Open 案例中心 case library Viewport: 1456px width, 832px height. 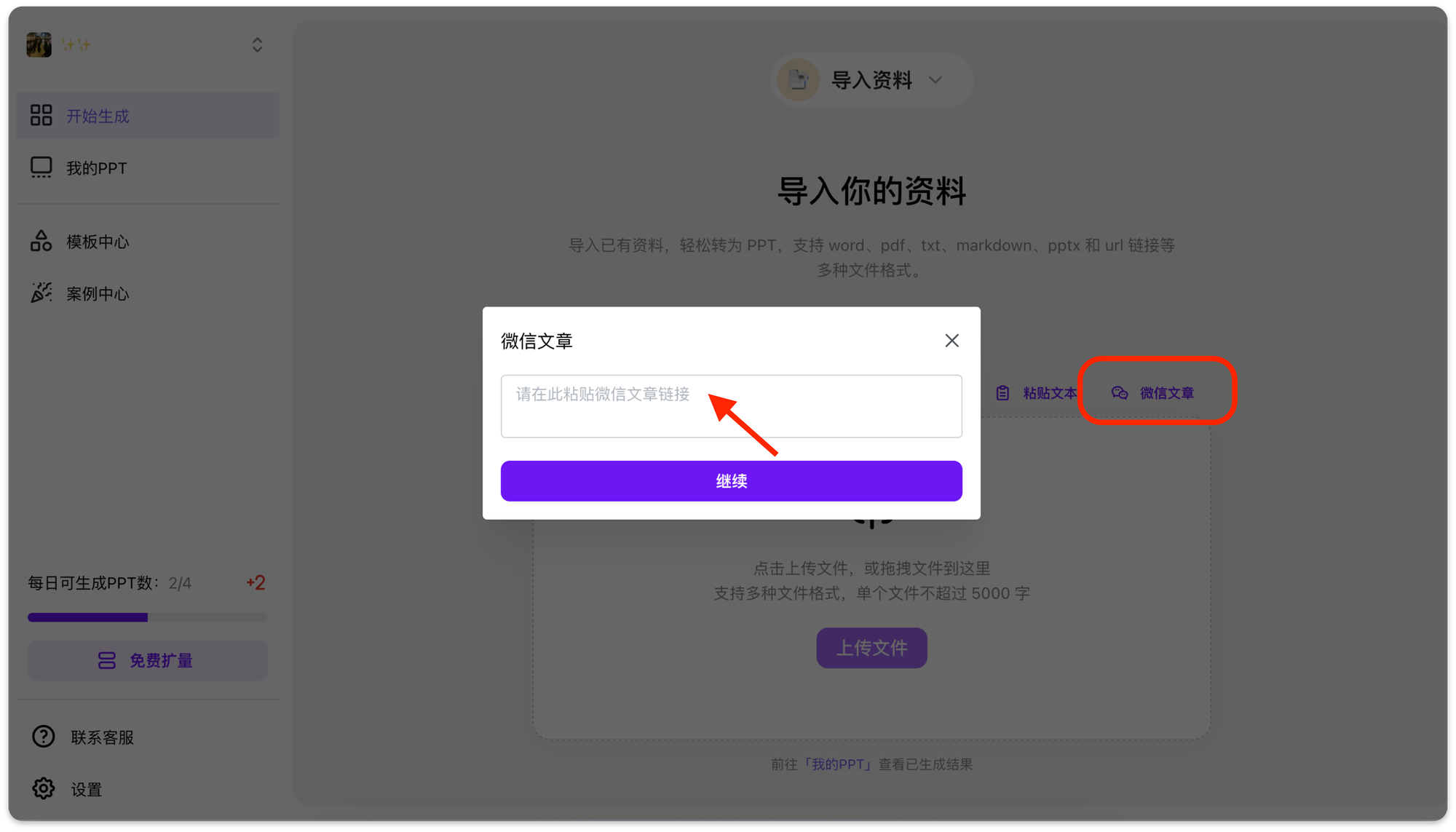(x=100, y=294)
